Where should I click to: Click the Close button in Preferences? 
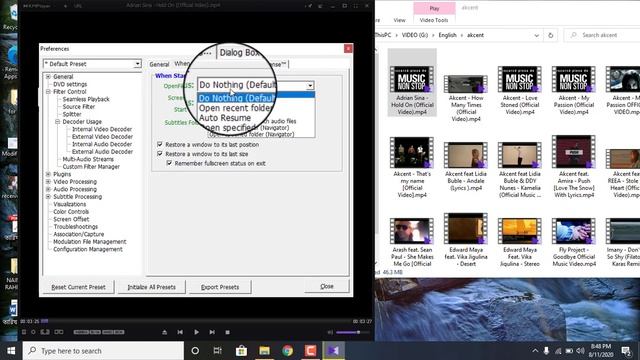(x=327, y=287)
